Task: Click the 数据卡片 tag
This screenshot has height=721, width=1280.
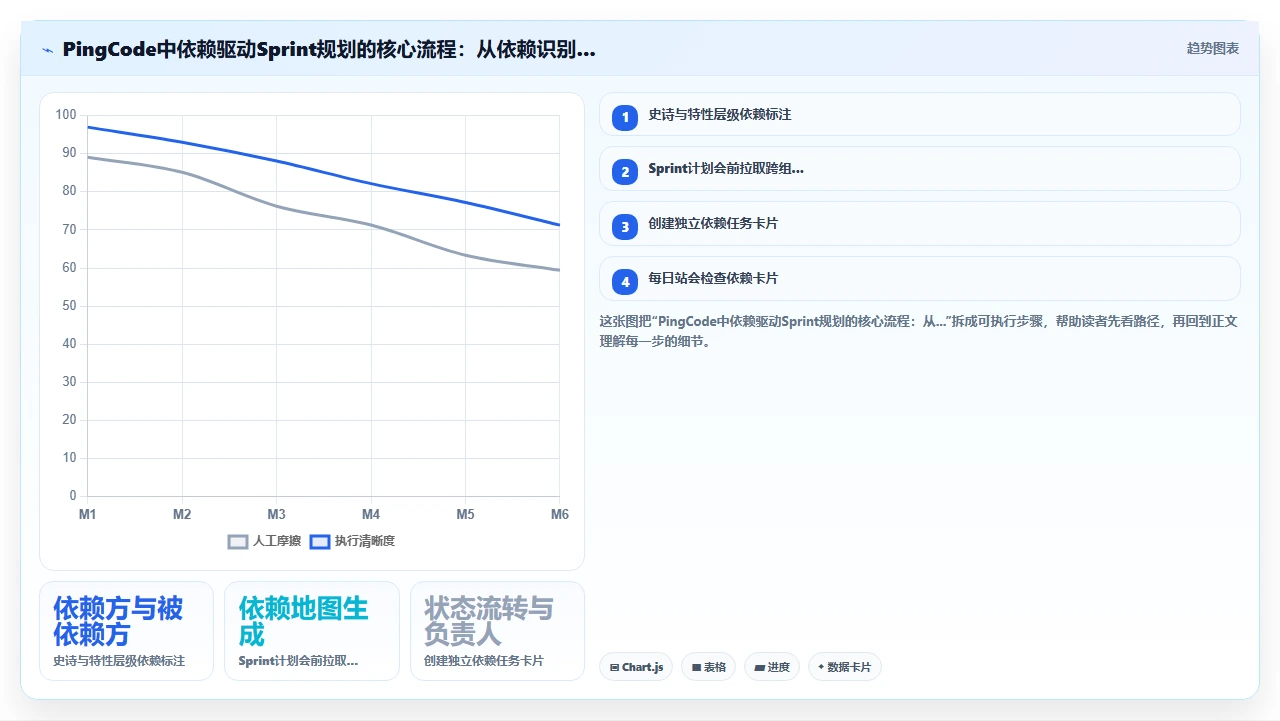Action: (x=845, y=667)
